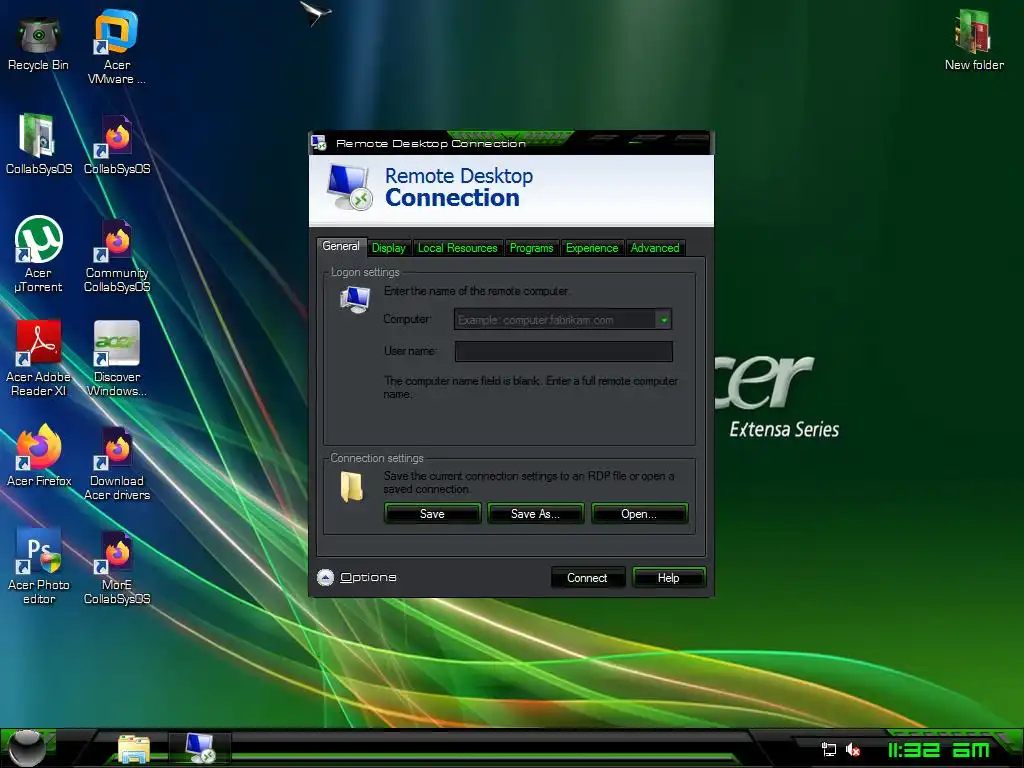Open the Advanced tab
The height and width of the screenshot is (768, 1024).
click(655, 248)
